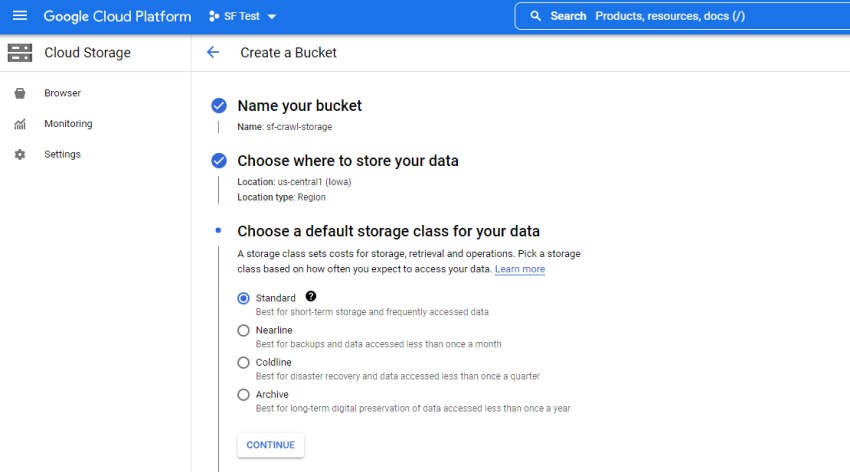Select the Nearline storage class
850x472 pixels.
click(243, 330)
